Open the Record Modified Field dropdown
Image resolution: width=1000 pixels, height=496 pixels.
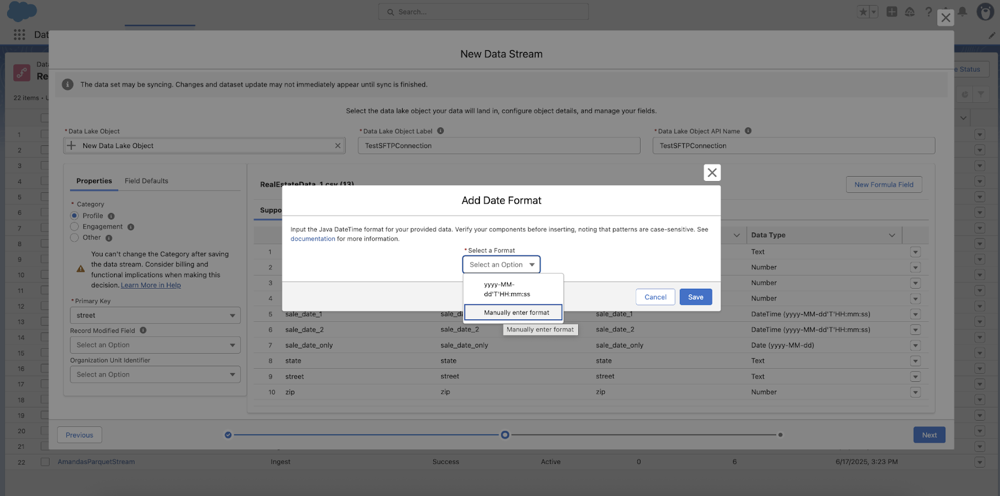coord(155,345)
